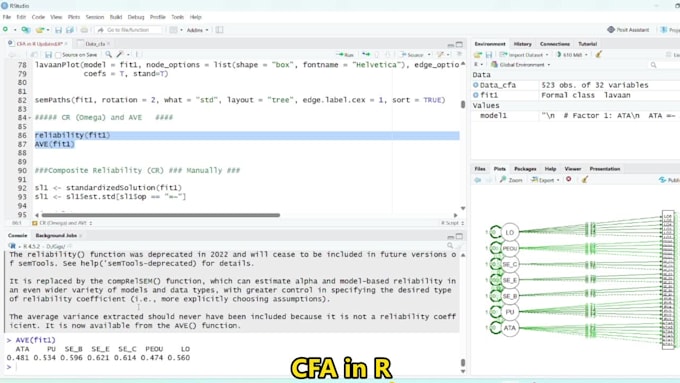
Task: Click the Go to file/function field
Action: coord(129,30)
